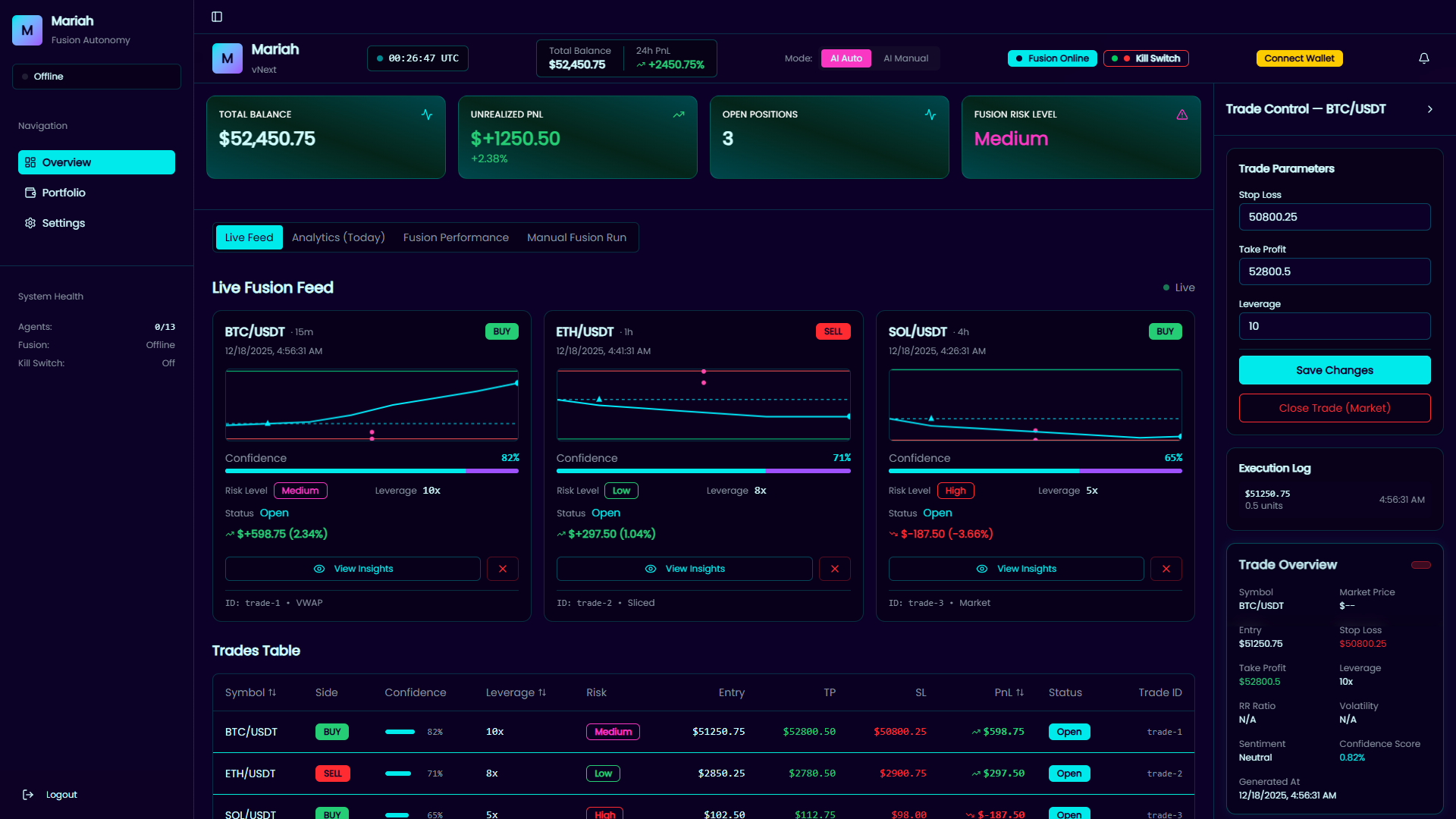The width and height of the screenshot is (1456, 819).
Task: Click the BTC/USDT confidence bar
Action: [372, 471]
